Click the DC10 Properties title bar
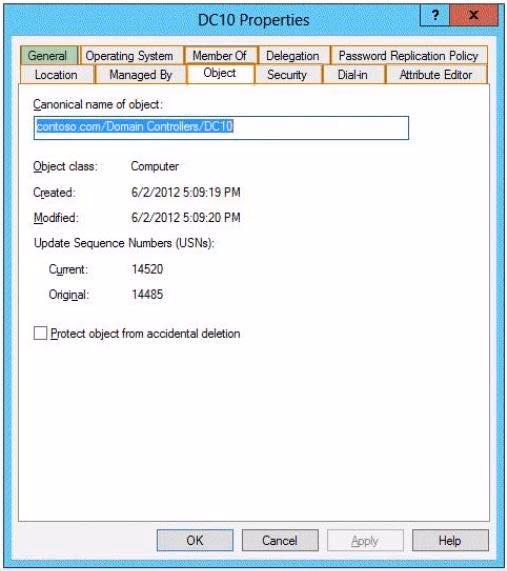Image resolution: width=507 pixels, height=571 pixels. 254,20
